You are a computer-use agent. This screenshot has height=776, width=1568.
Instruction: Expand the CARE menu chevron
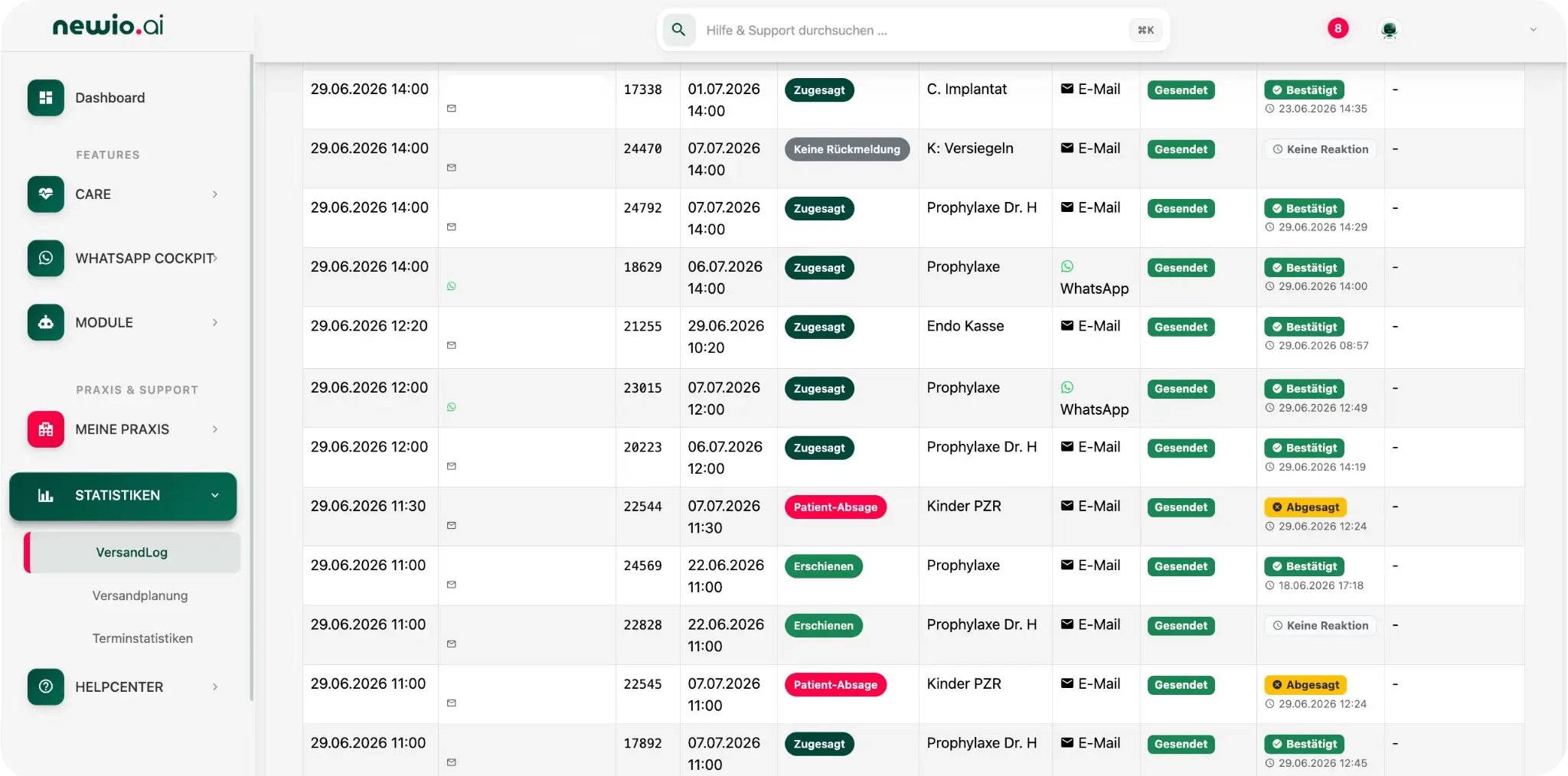point(215,194)
